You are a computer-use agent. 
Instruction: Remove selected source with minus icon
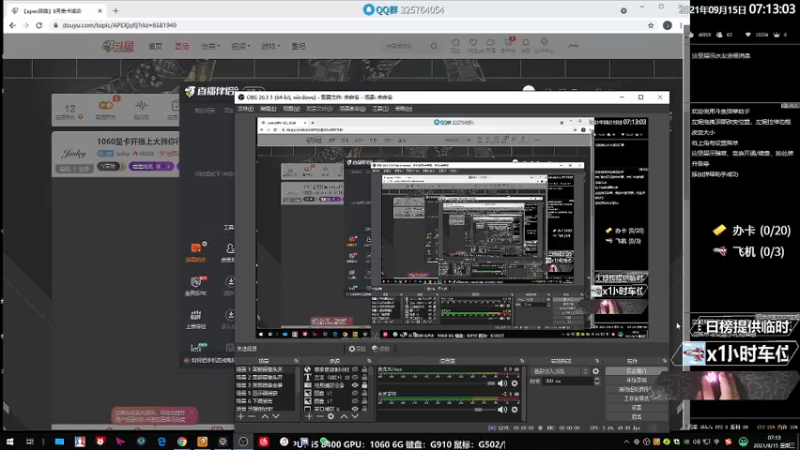[320, 416]
